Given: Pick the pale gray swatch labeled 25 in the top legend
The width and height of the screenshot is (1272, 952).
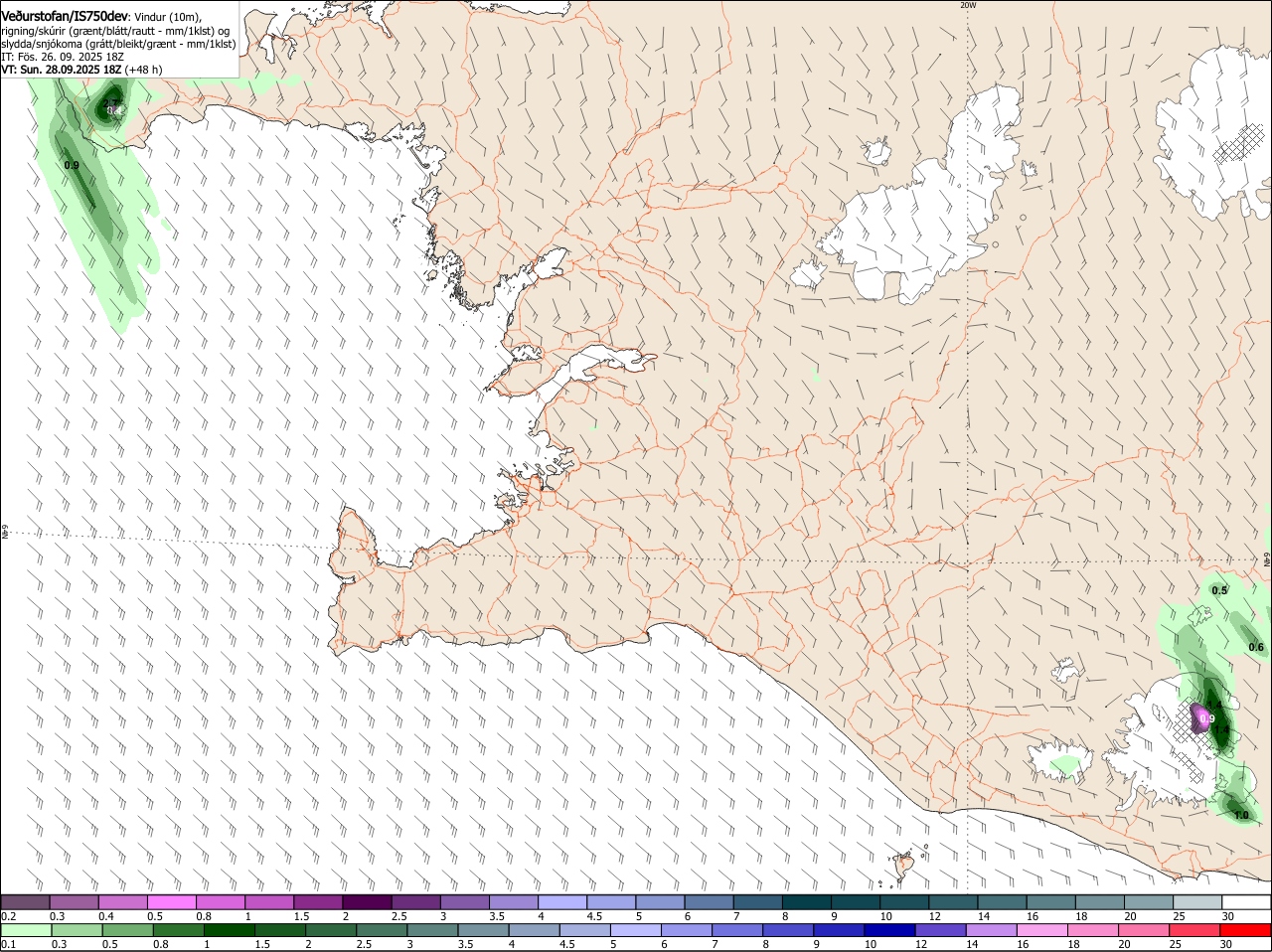Looking at the screenshot, I should click(x=1197, y=902).
